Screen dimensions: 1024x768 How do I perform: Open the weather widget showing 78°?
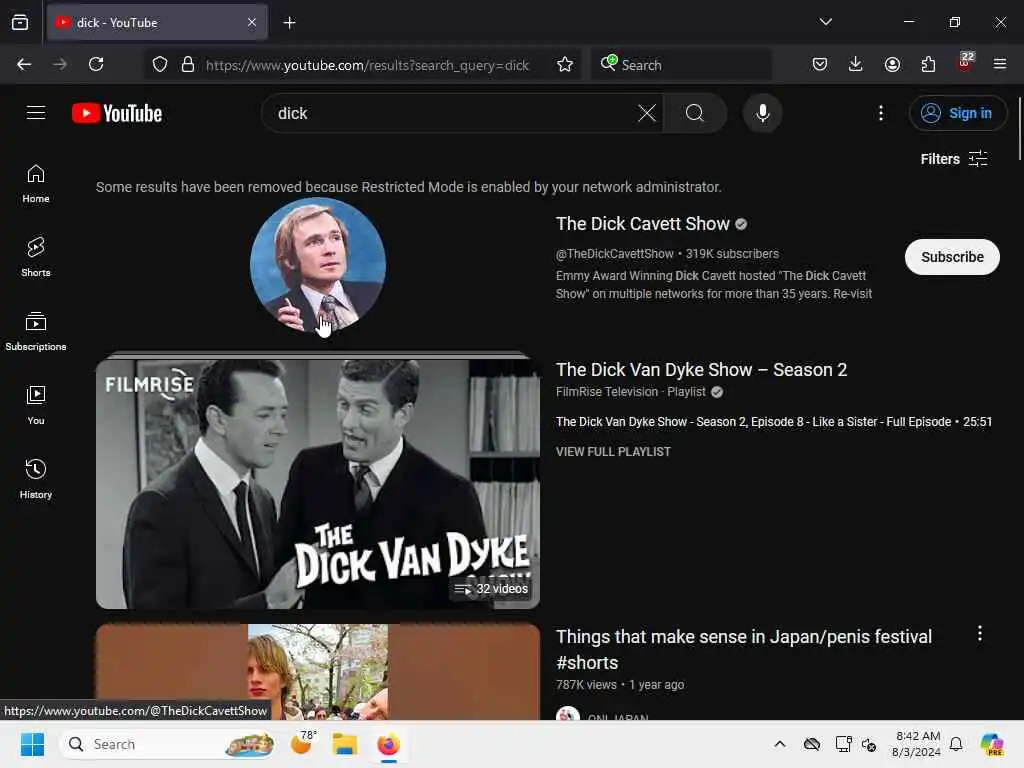303,743
